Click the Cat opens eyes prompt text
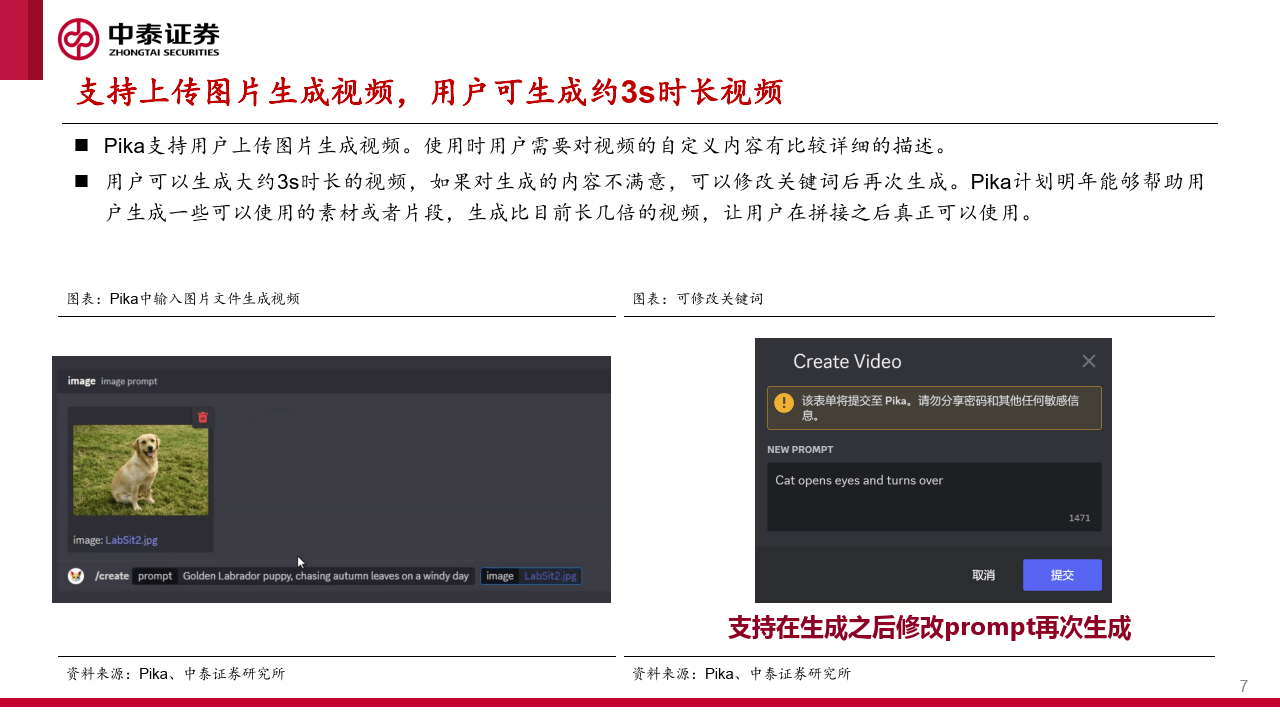The image size is (1280, 720). point(858,481)
